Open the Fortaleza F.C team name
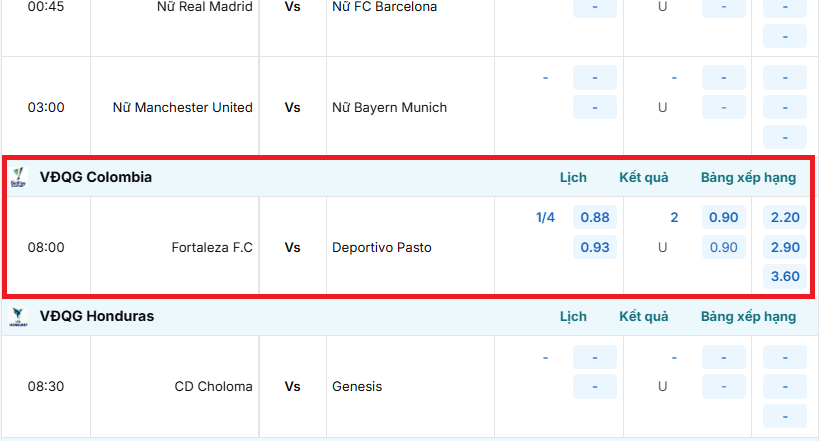 pyautogui.click(x=212, y=247)
